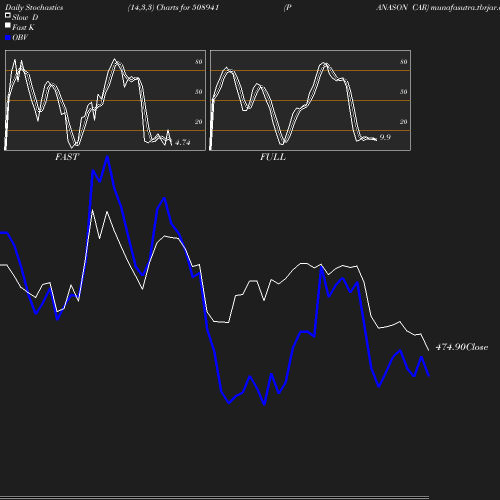The image size is (500, 500).
Task: Click the 'Fast K' legend label
Action: point(23,27)
